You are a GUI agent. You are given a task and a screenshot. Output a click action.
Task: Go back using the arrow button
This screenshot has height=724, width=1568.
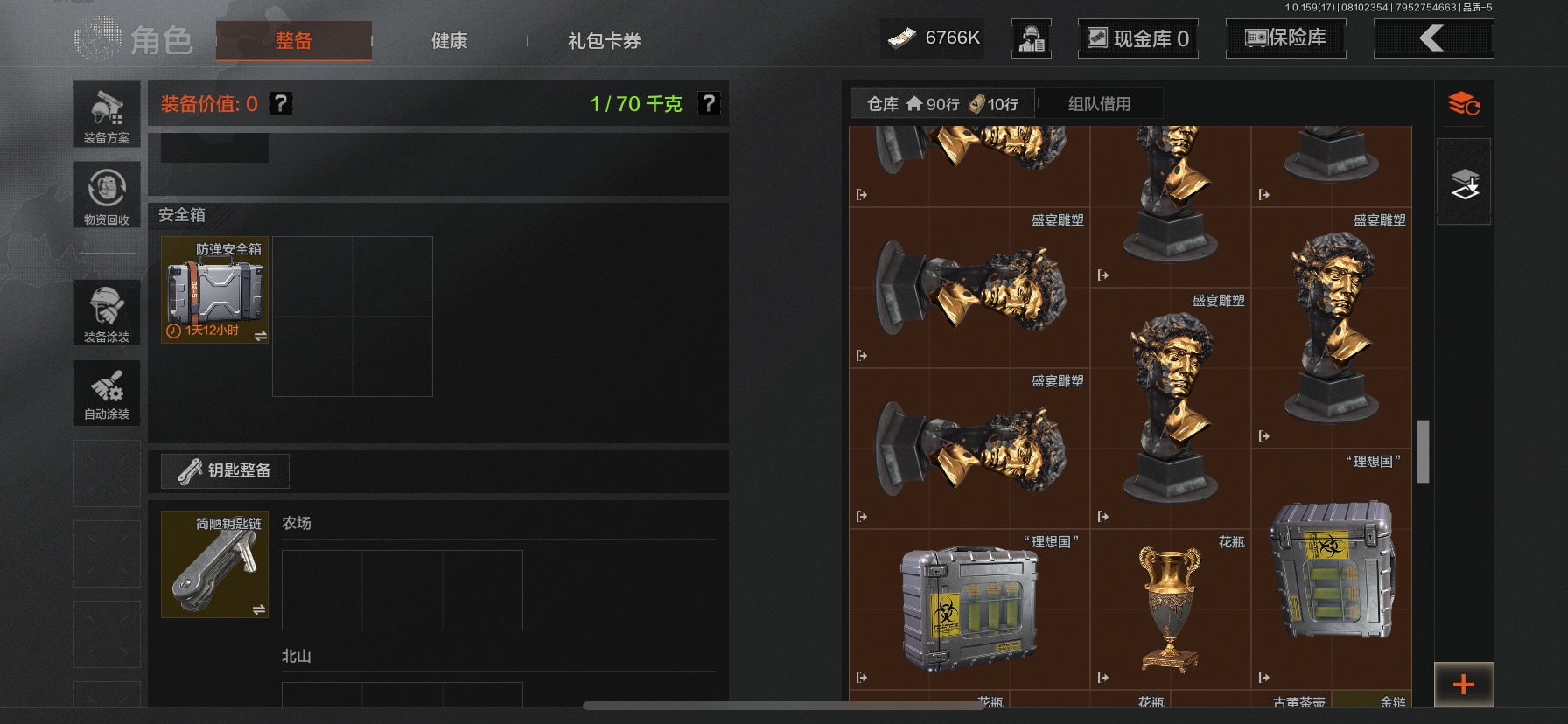point(1433,38)
